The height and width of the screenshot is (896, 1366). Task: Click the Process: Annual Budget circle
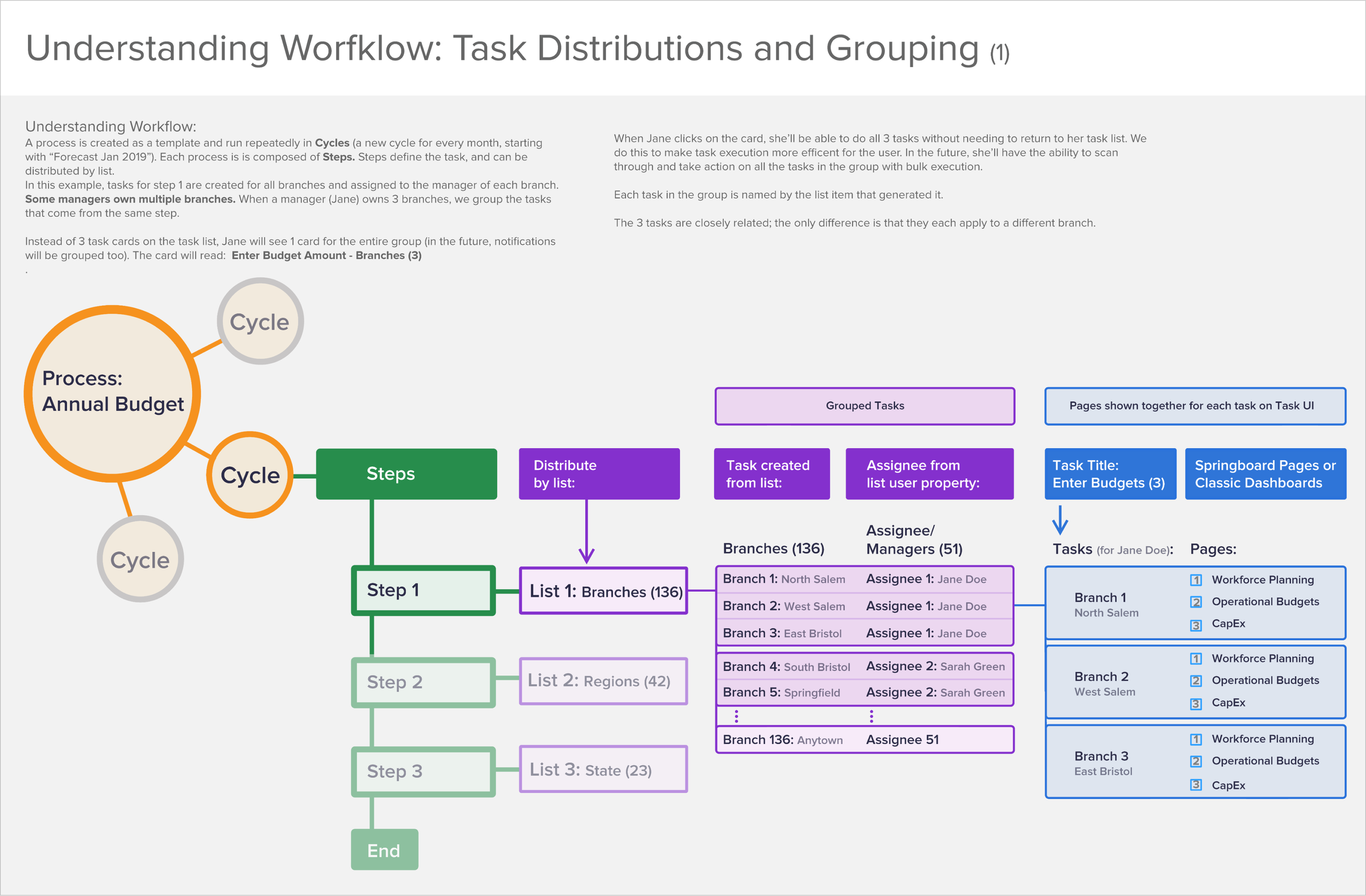[x=113, y=393]
